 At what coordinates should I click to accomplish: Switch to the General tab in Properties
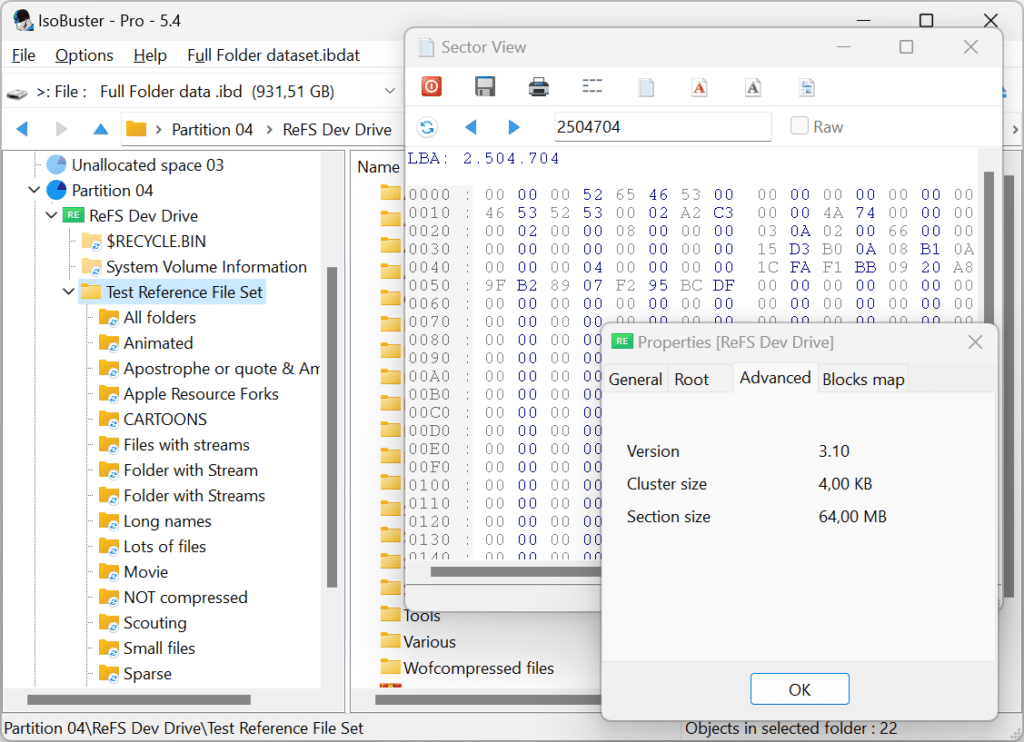click(x=635, y=379)
